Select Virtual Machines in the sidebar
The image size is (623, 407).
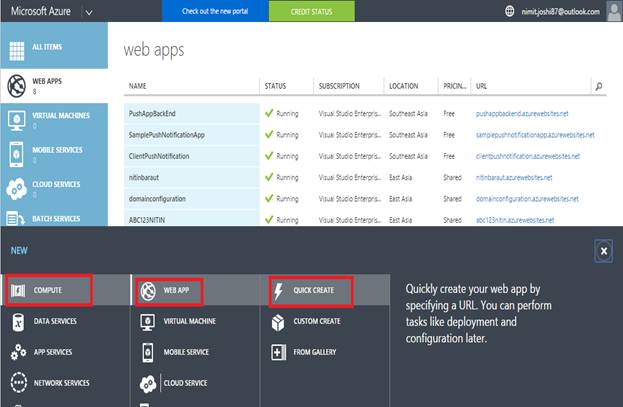click(x=54, y=120)
